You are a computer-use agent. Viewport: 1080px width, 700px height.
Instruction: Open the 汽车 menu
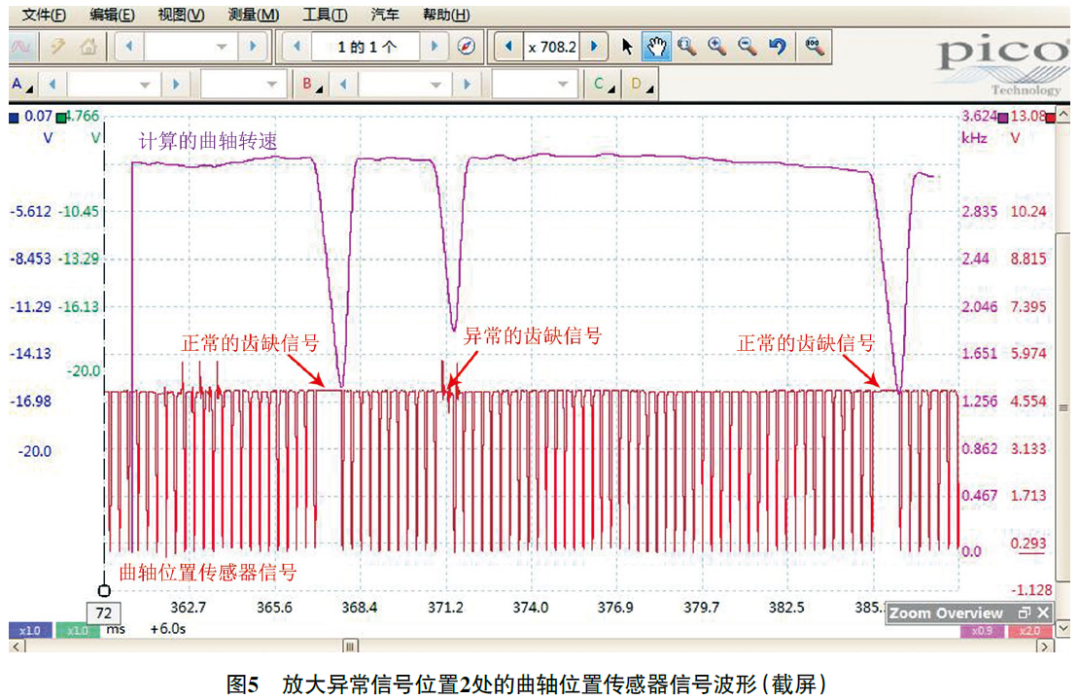(384, 14)
